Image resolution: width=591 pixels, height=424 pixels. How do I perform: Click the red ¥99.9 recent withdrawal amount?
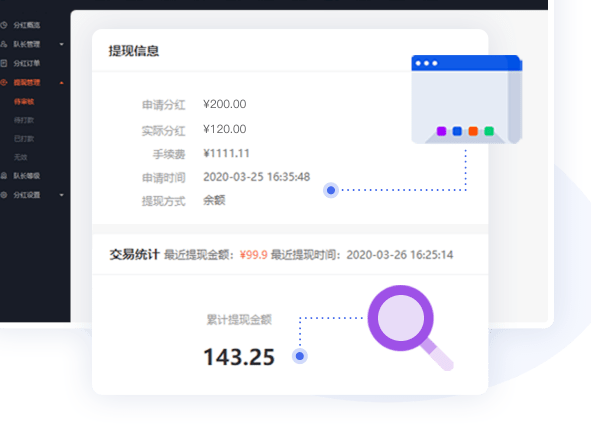(254, 255)
